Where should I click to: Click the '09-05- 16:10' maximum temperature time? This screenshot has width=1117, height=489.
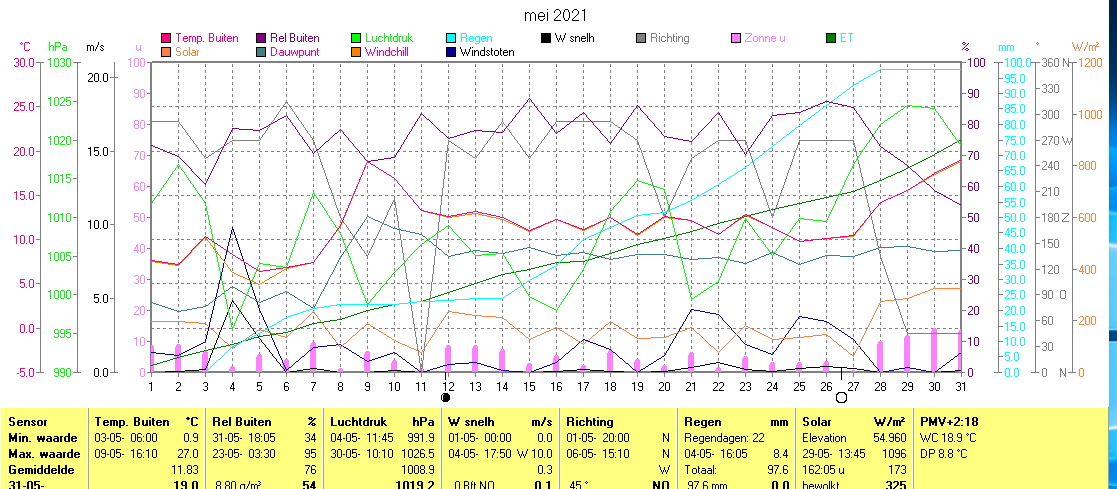127,454
